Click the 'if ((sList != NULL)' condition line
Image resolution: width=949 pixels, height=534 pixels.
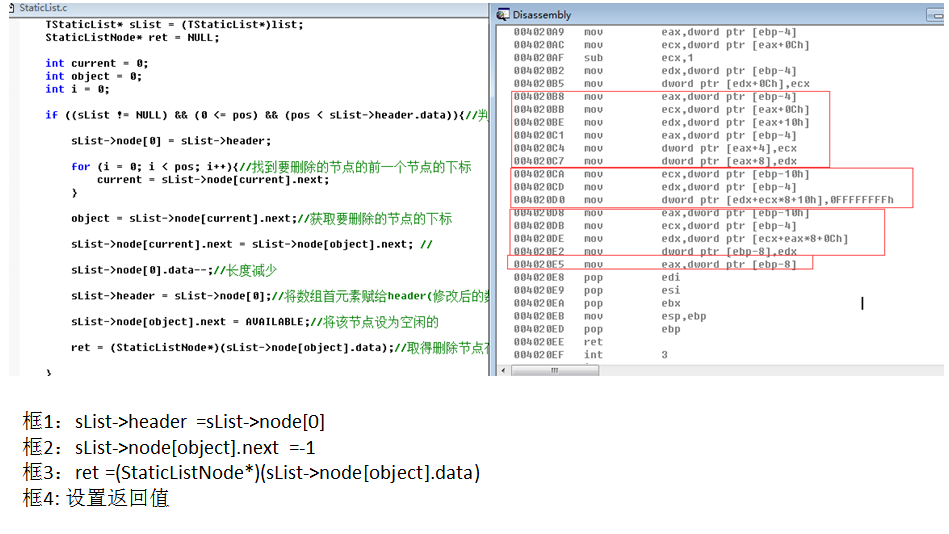coord(266,115)
